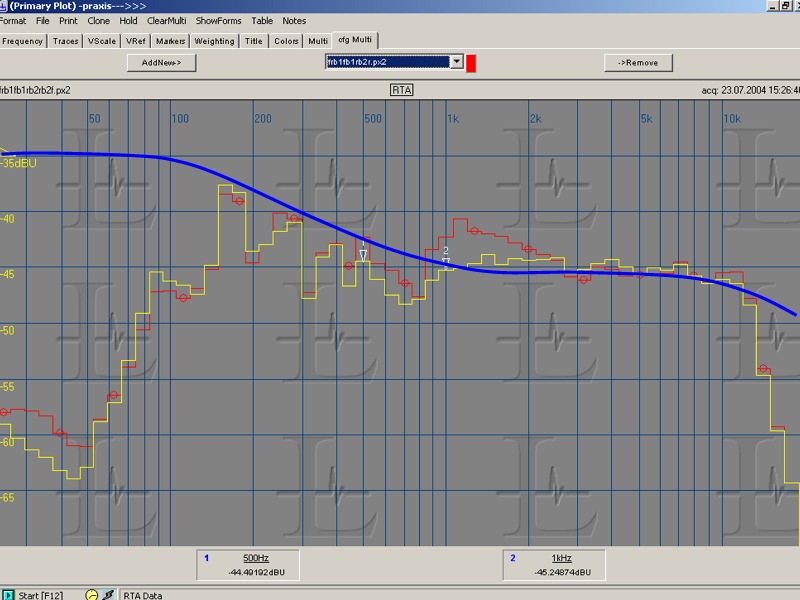
Task: Open the file selection dropdown arrow
Action: (x=457, y=62)
